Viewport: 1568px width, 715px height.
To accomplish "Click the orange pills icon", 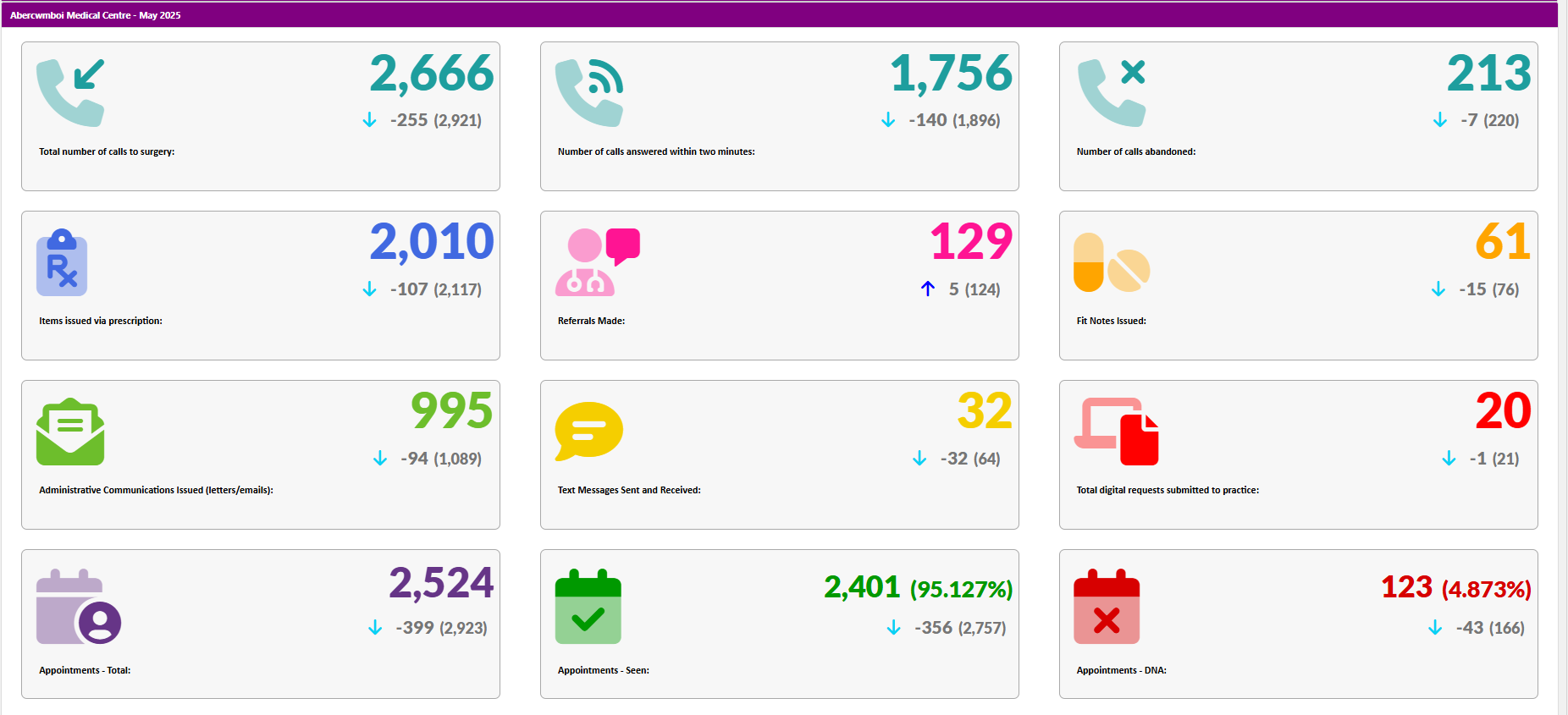I will click(x=1112, y=262).
